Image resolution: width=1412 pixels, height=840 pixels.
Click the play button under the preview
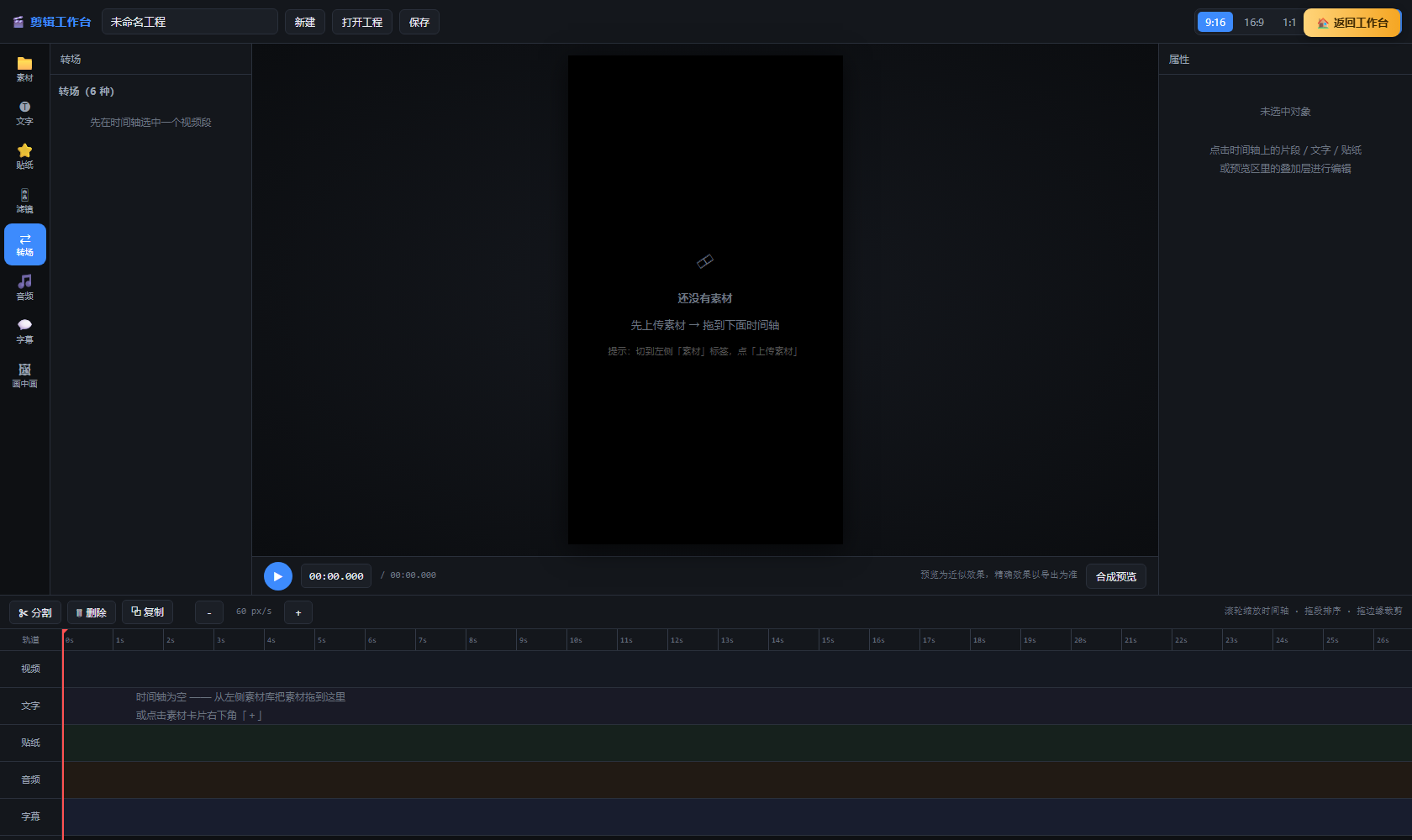tap(277, 576)
